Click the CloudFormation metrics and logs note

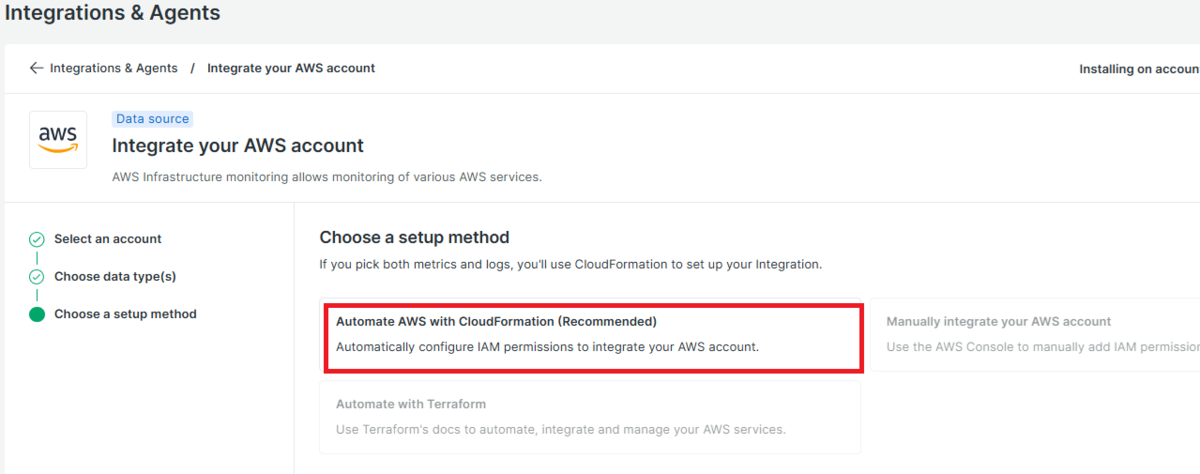(x=570, y=265)
